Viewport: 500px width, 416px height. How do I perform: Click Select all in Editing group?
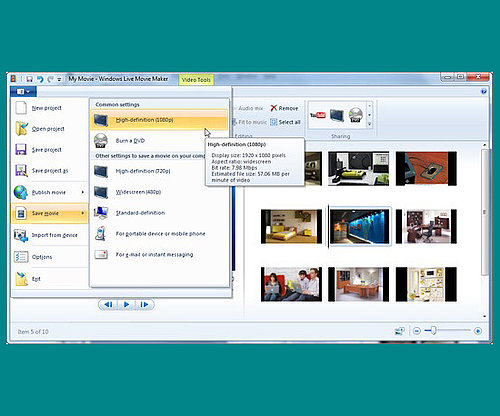coord(285,122)
